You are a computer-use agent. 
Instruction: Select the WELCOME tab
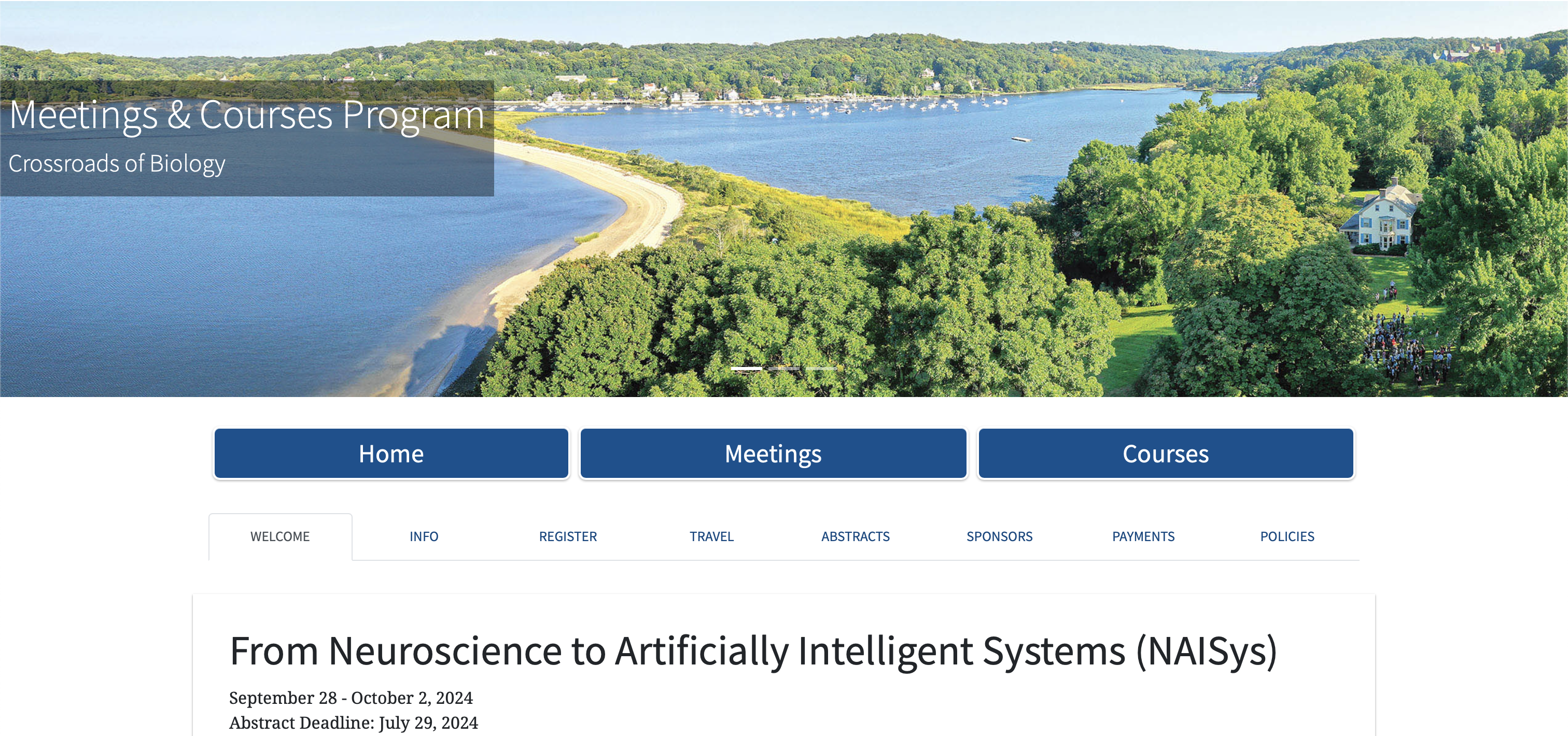pos(281,536)
